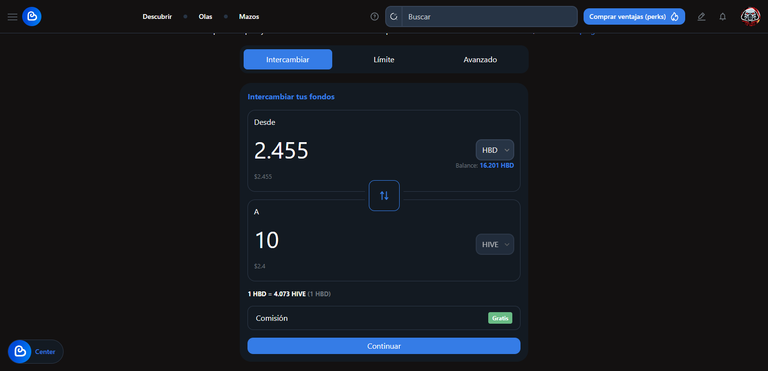
Task: Select the Intercambiar tab
Action: point(288,60)
